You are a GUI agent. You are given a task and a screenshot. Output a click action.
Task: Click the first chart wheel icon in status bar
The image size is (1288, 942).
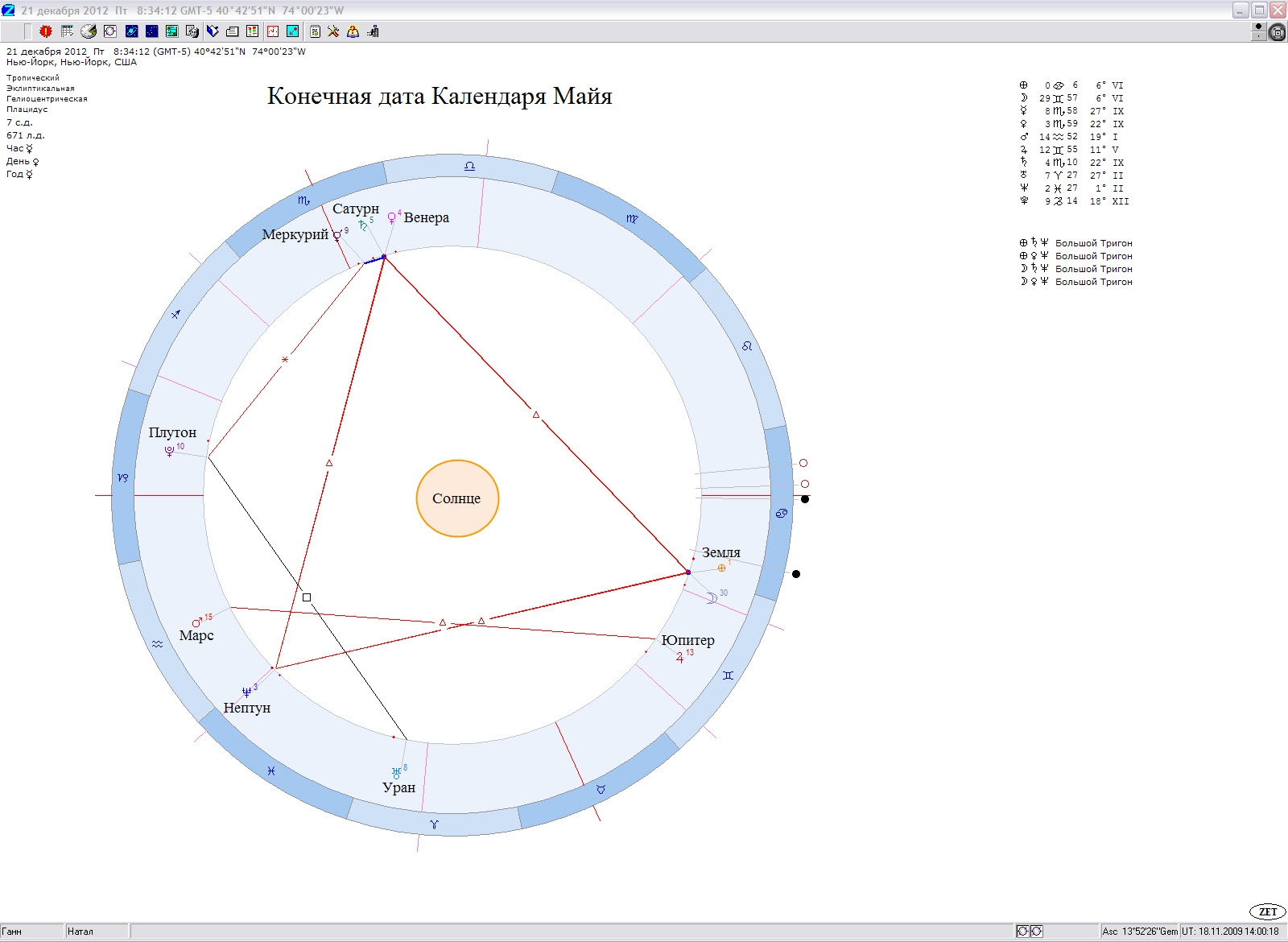click(1022, 932)
